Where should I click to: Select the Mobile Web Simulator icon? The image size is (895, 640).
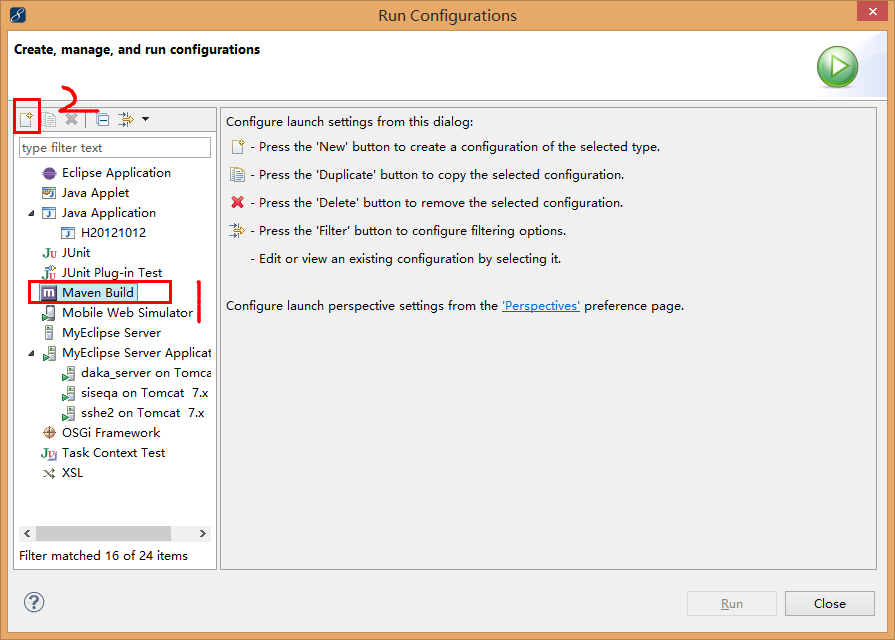point(50,313)
